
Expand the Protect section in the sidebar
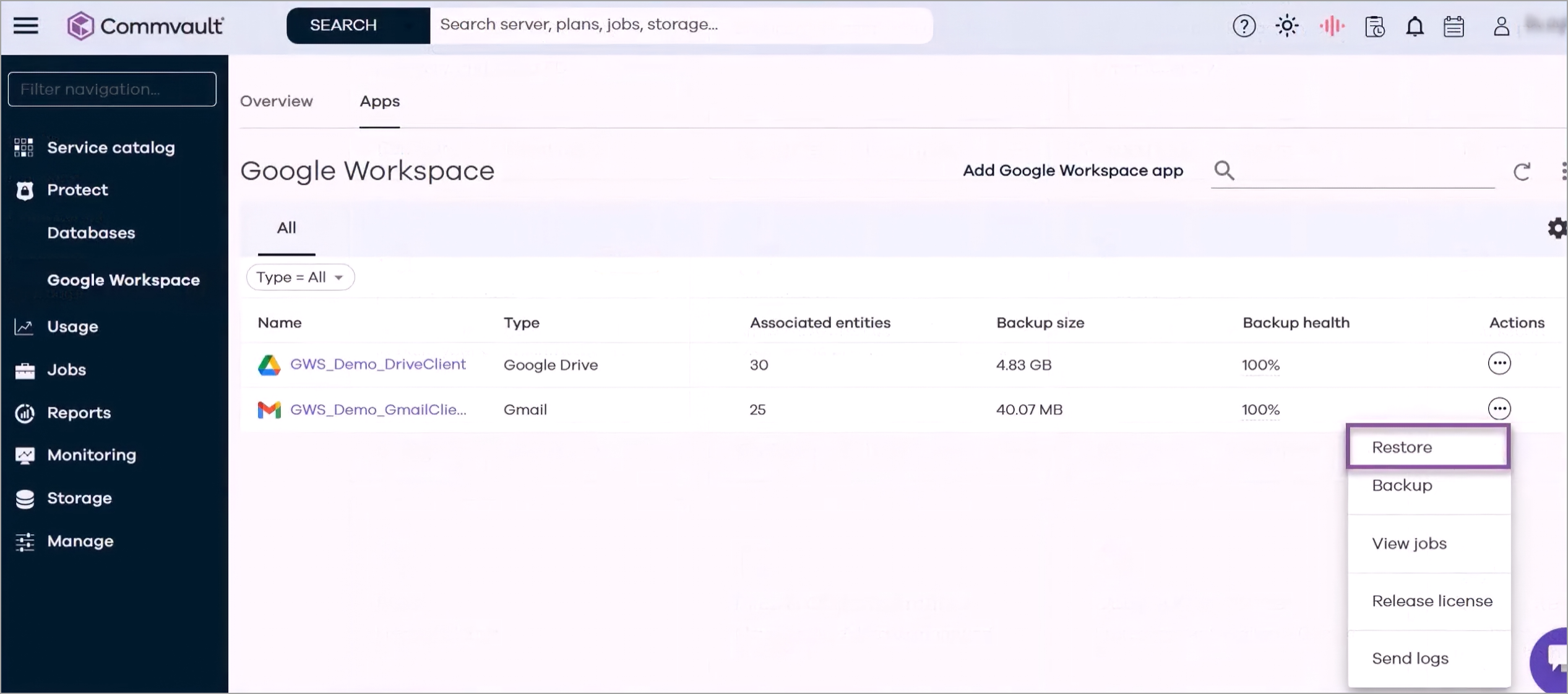point(77,190)
